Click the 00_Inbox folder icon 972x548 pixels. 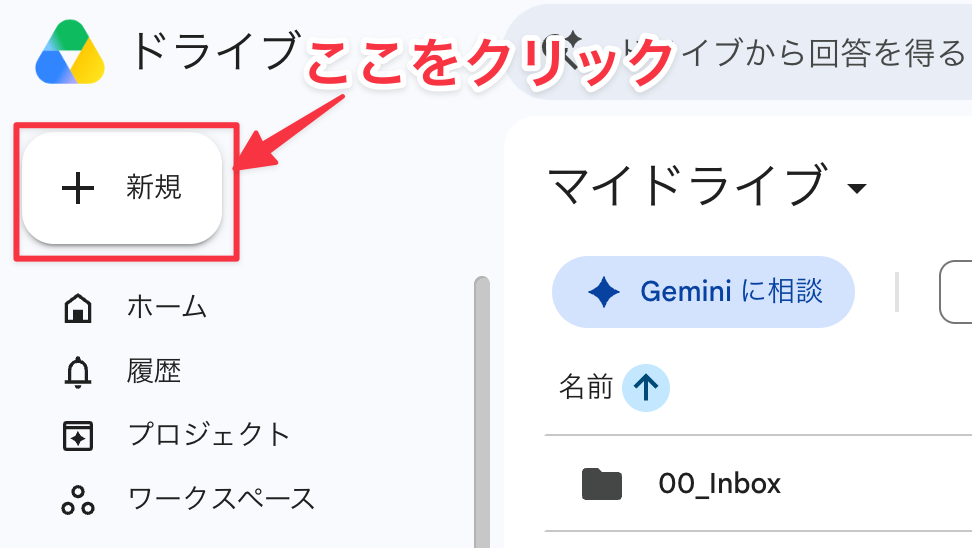[602, 484]
